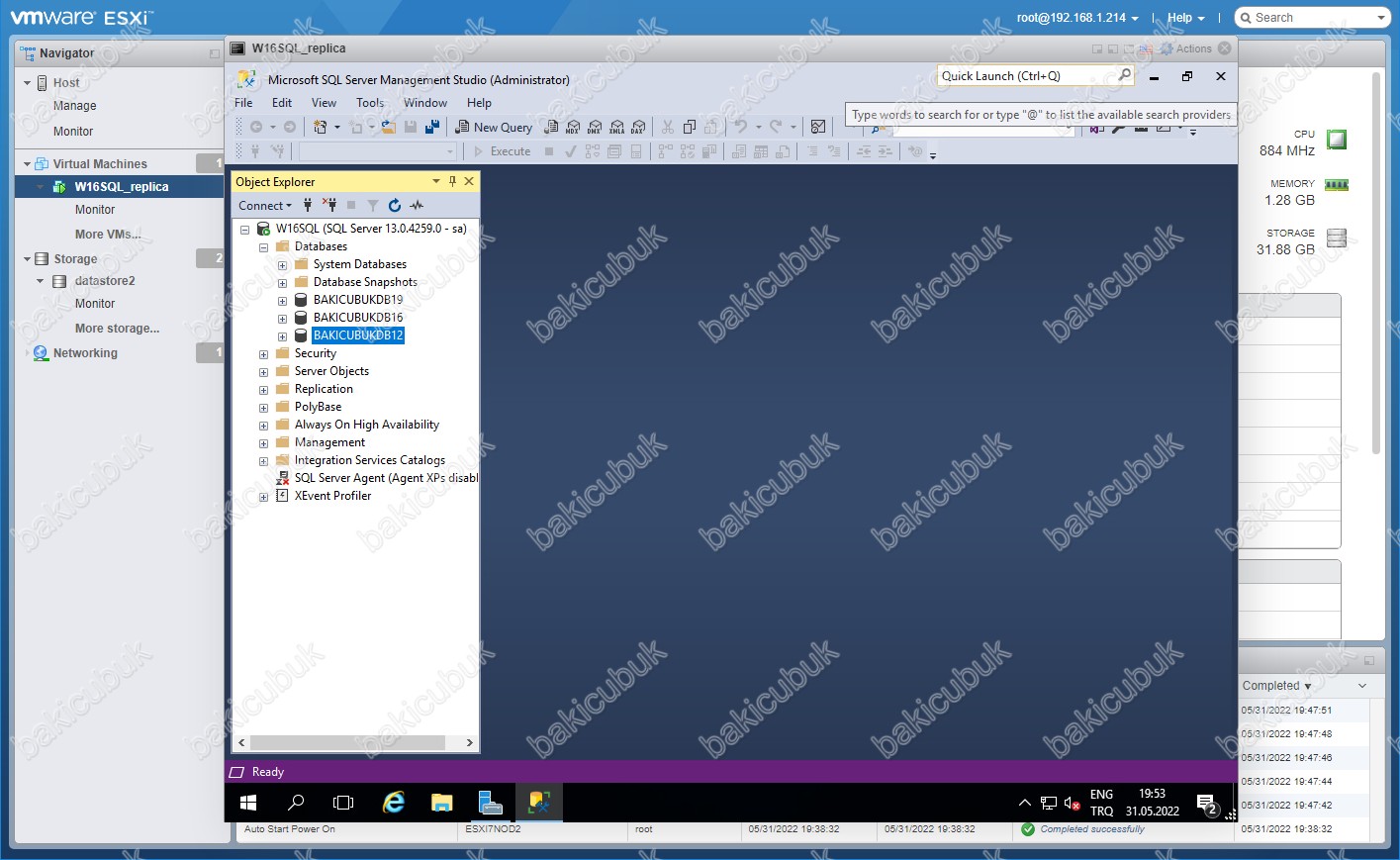Viewport: 1400px width, 860px height.
Task: Expand the Security folder node
Action: point(263,353)
